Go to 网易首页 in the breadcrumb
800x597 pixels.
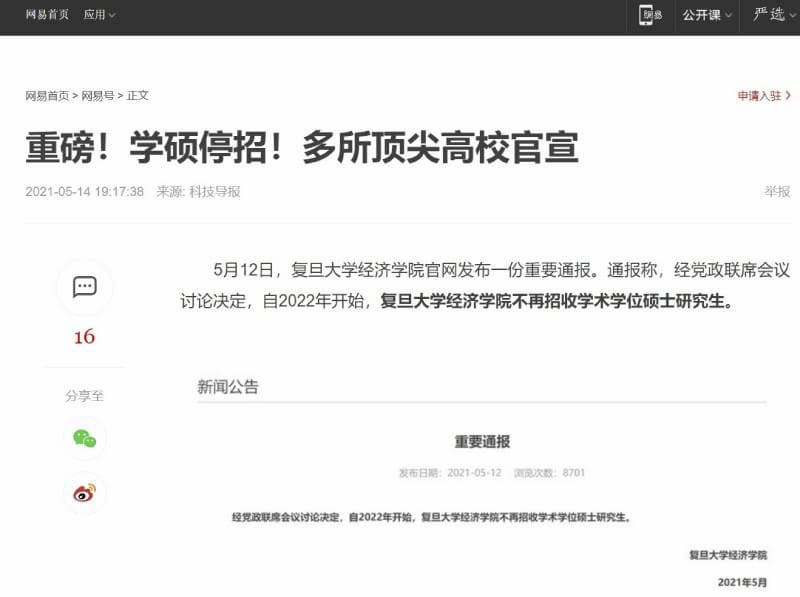click(x=47, y=96)
